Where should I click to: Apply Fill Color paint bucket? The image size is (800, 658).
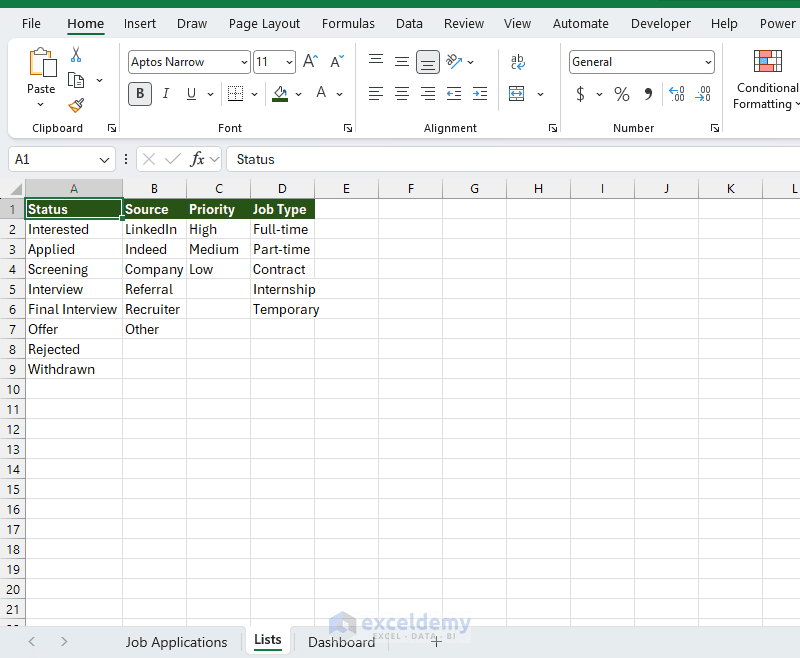tap(280, 94)
